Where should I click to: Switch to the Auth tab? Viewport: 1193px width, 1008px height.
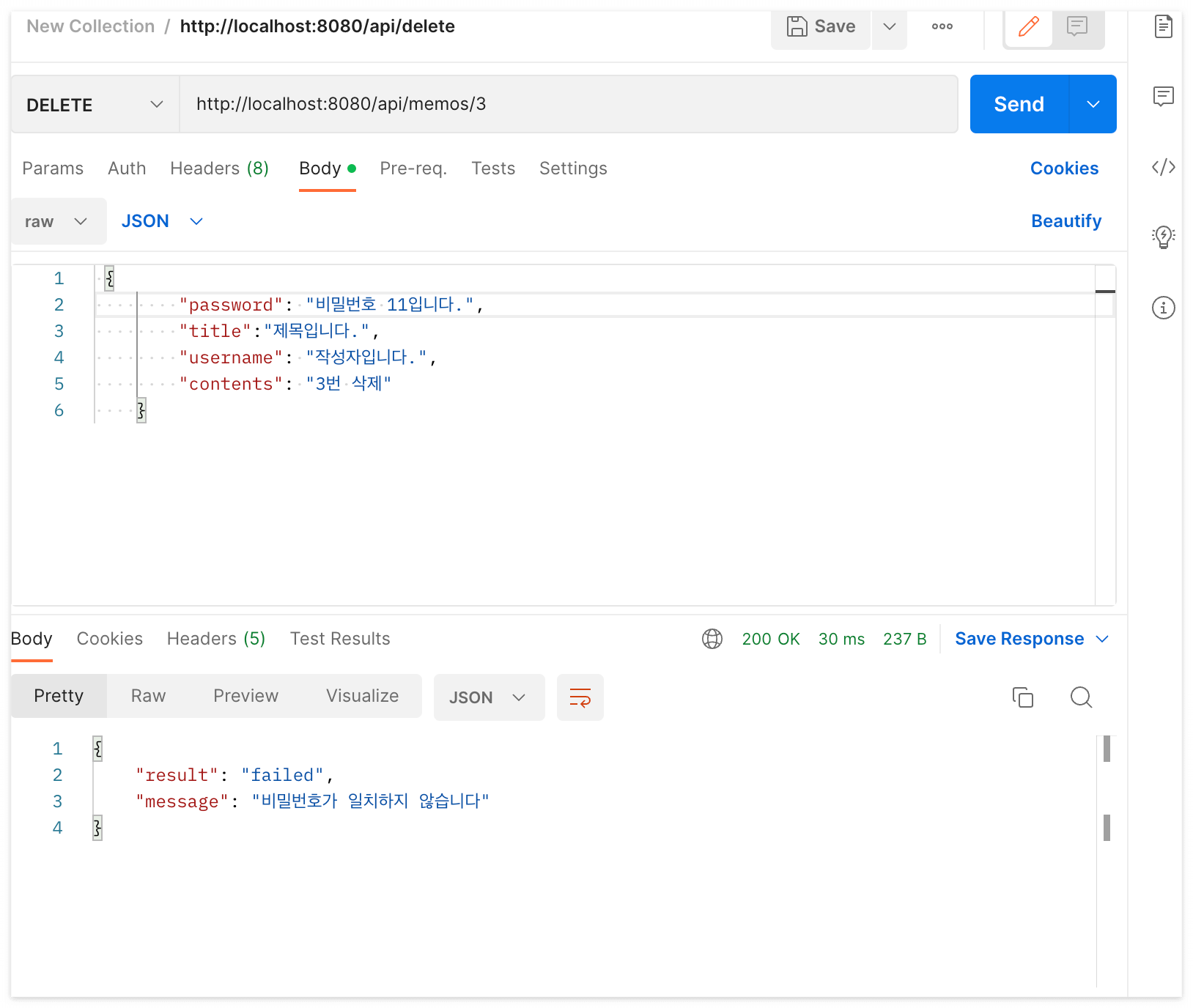(x=127, y=168)
